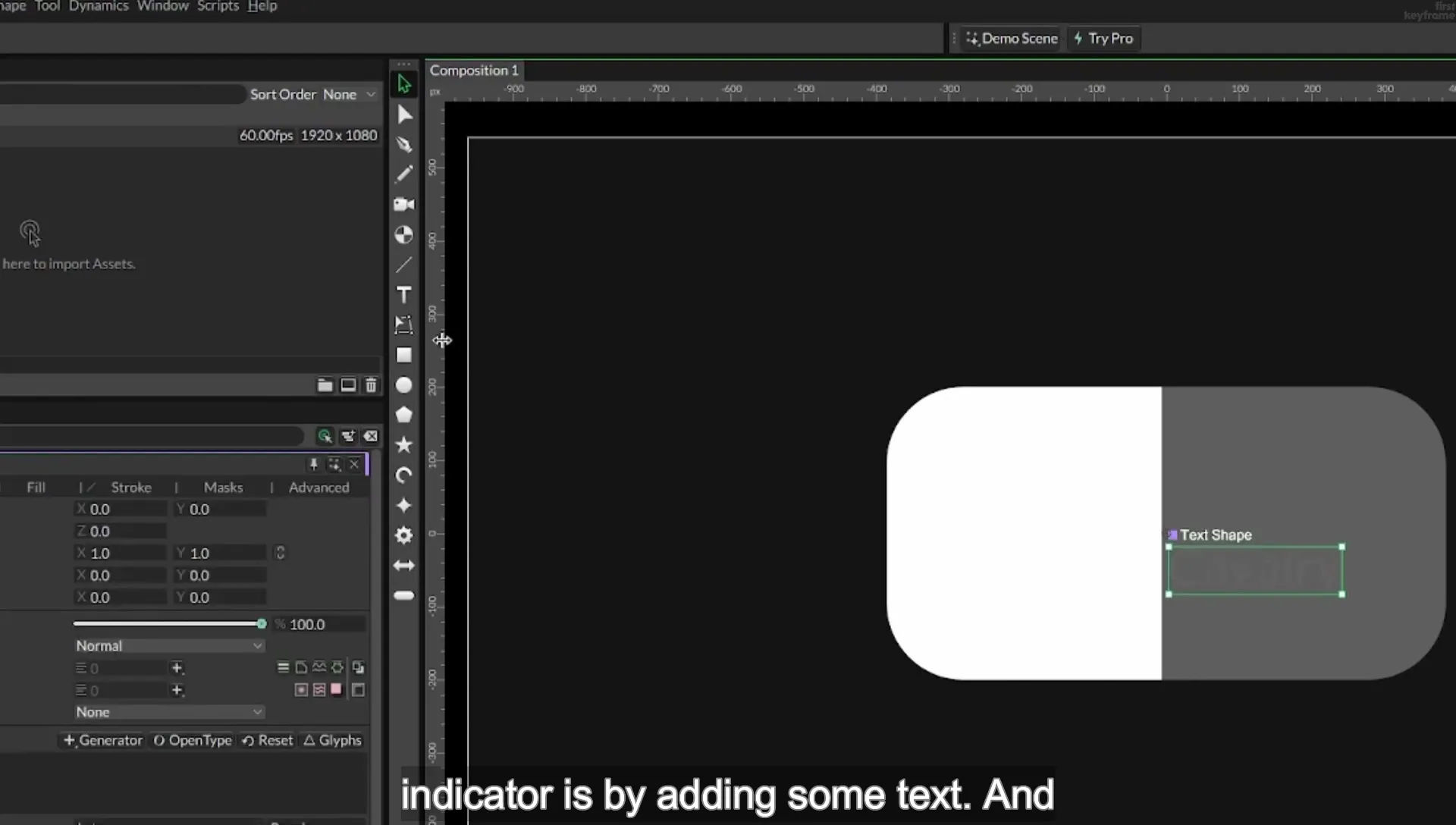Expand the None dropdown above Generator
This screenshot has height=825, width=1456.
(x=168, y=712)
